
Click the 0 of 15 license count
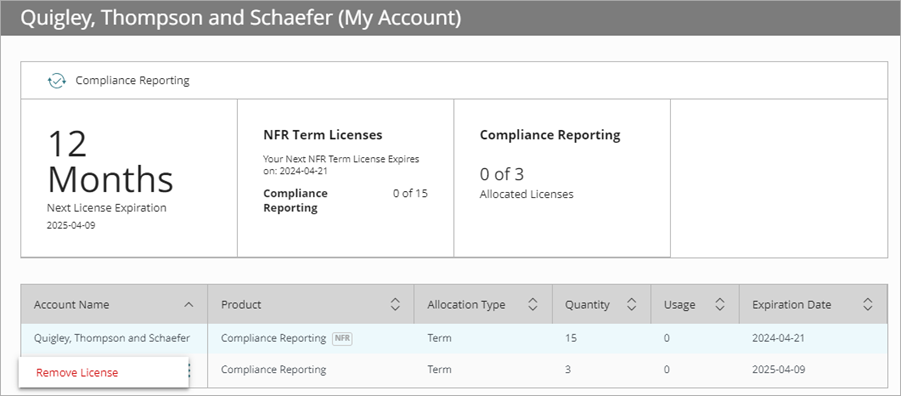(x=410, y=193)
